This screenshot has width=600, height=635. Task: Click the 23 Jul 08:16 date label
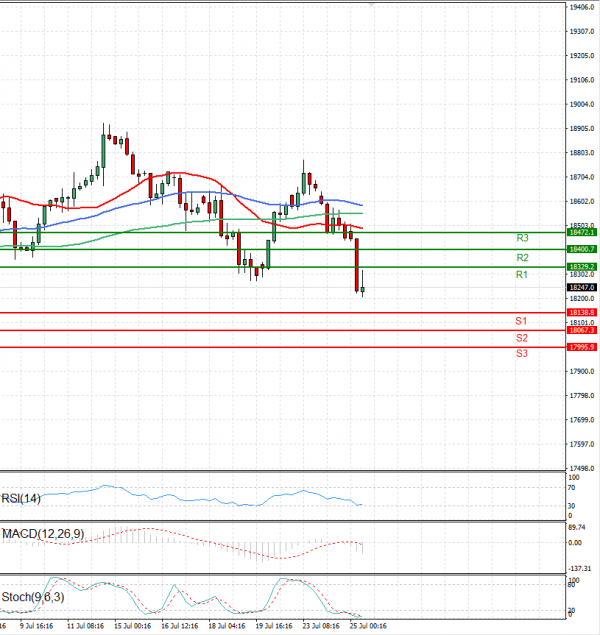point(321,626)
